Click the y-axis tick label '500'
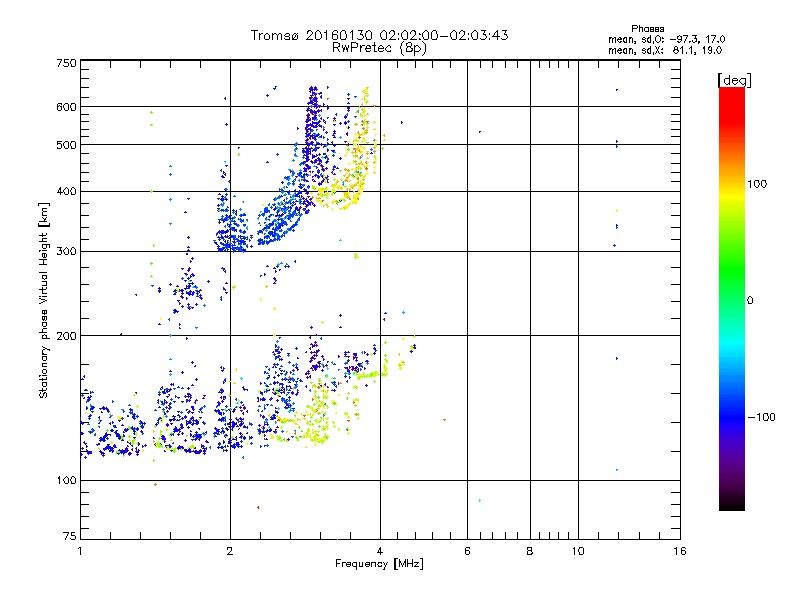The width and height of the screenshot is (800, 600). (67, 145)
